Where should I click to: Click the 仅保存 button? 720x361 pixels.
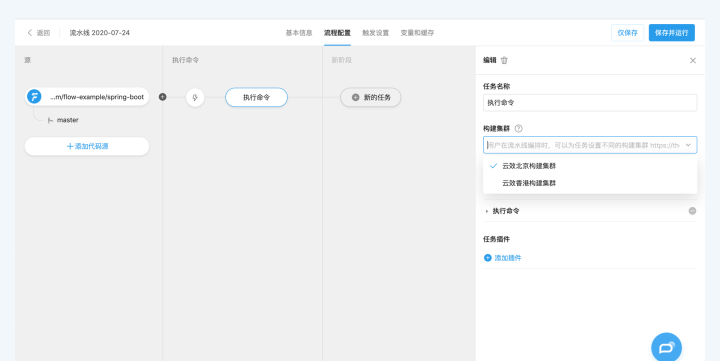point(627,33)
